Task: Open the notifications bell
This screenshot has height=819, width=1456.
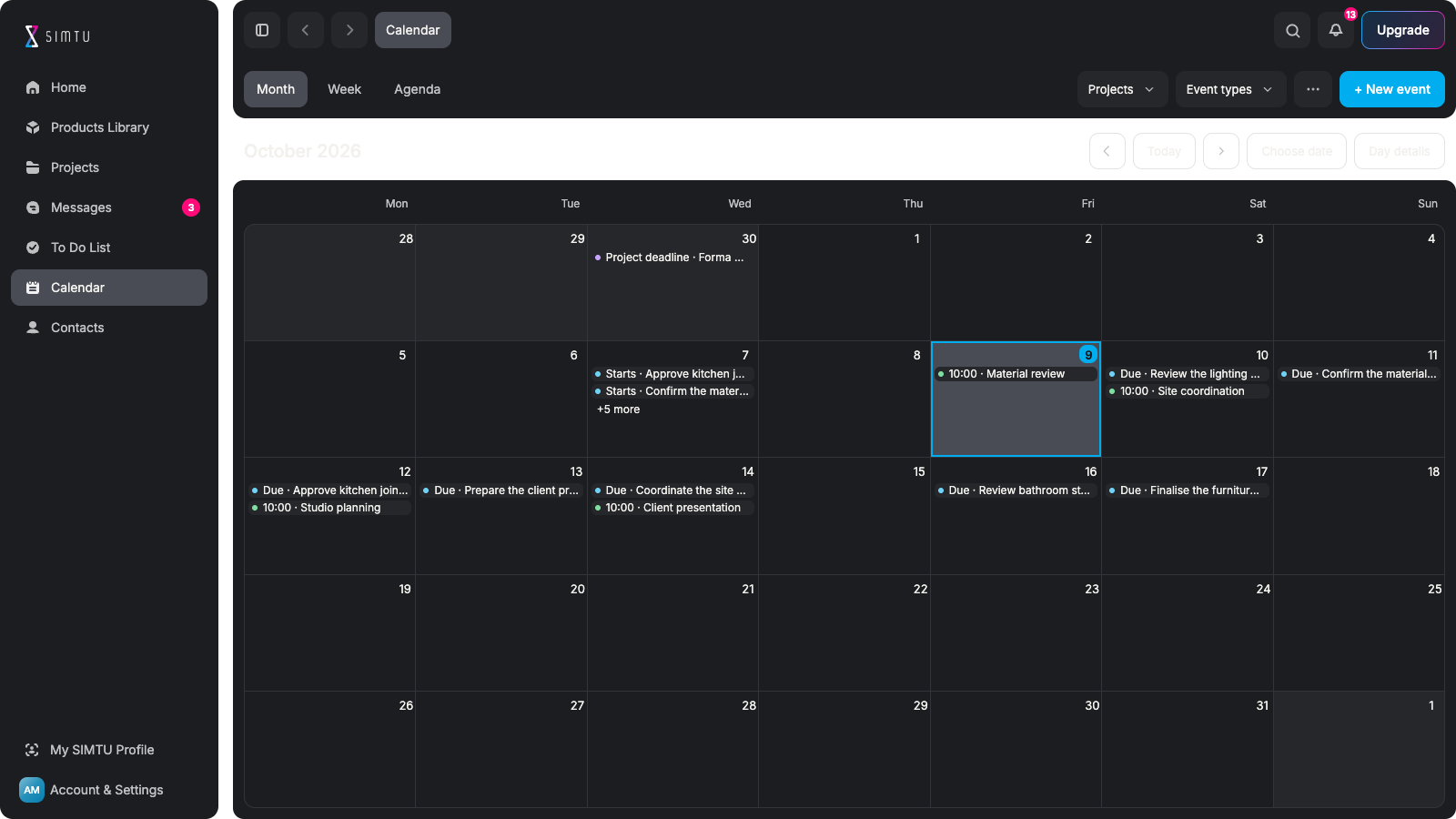Action: click(x=1336, y=30)
